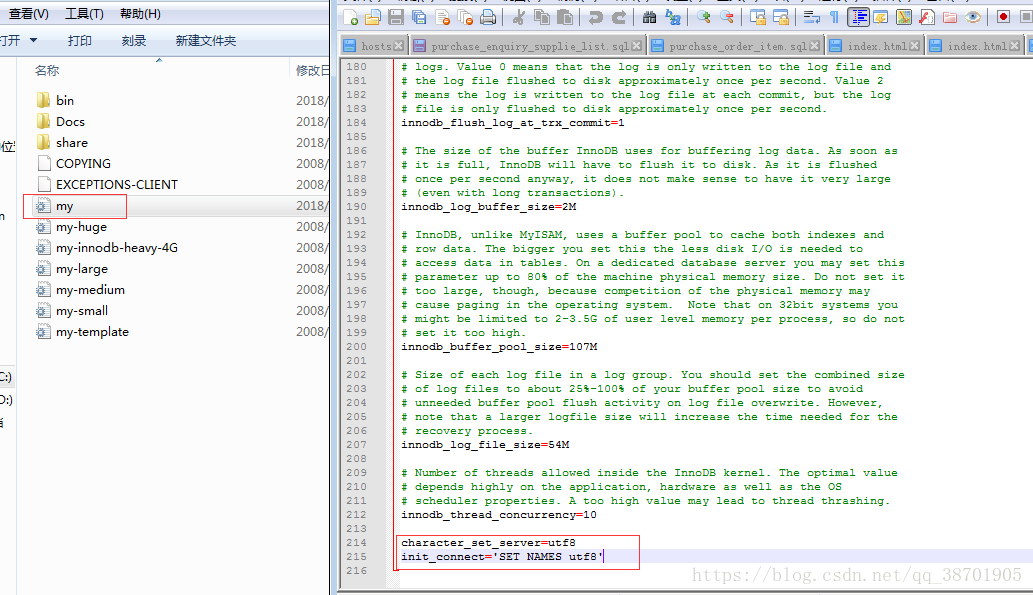Show all characters pilcrow icon
The image size is (1033, 595).
coord(835,17)
